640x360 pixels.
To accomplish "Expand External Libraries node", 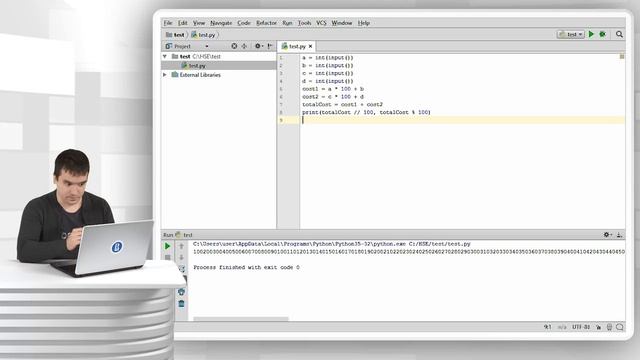I will (x=165, y=75).
